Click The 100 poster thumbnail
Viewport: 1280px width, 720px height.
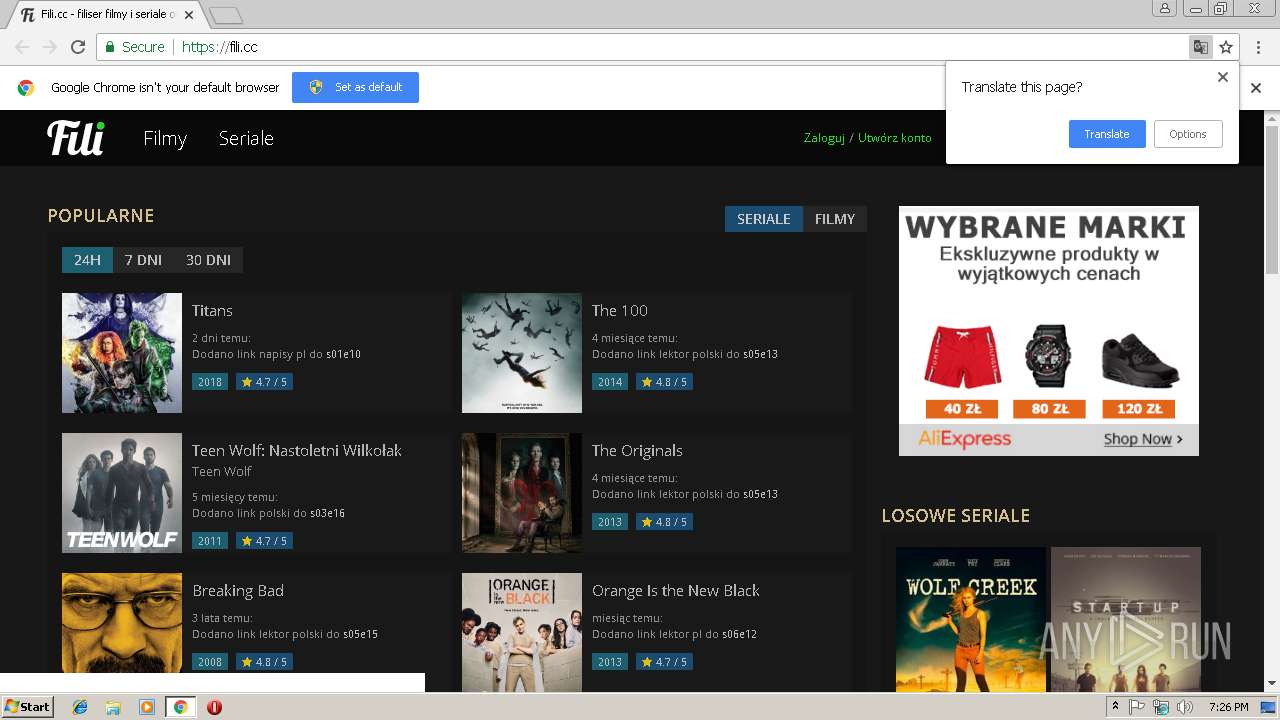[x=522, y=353]
